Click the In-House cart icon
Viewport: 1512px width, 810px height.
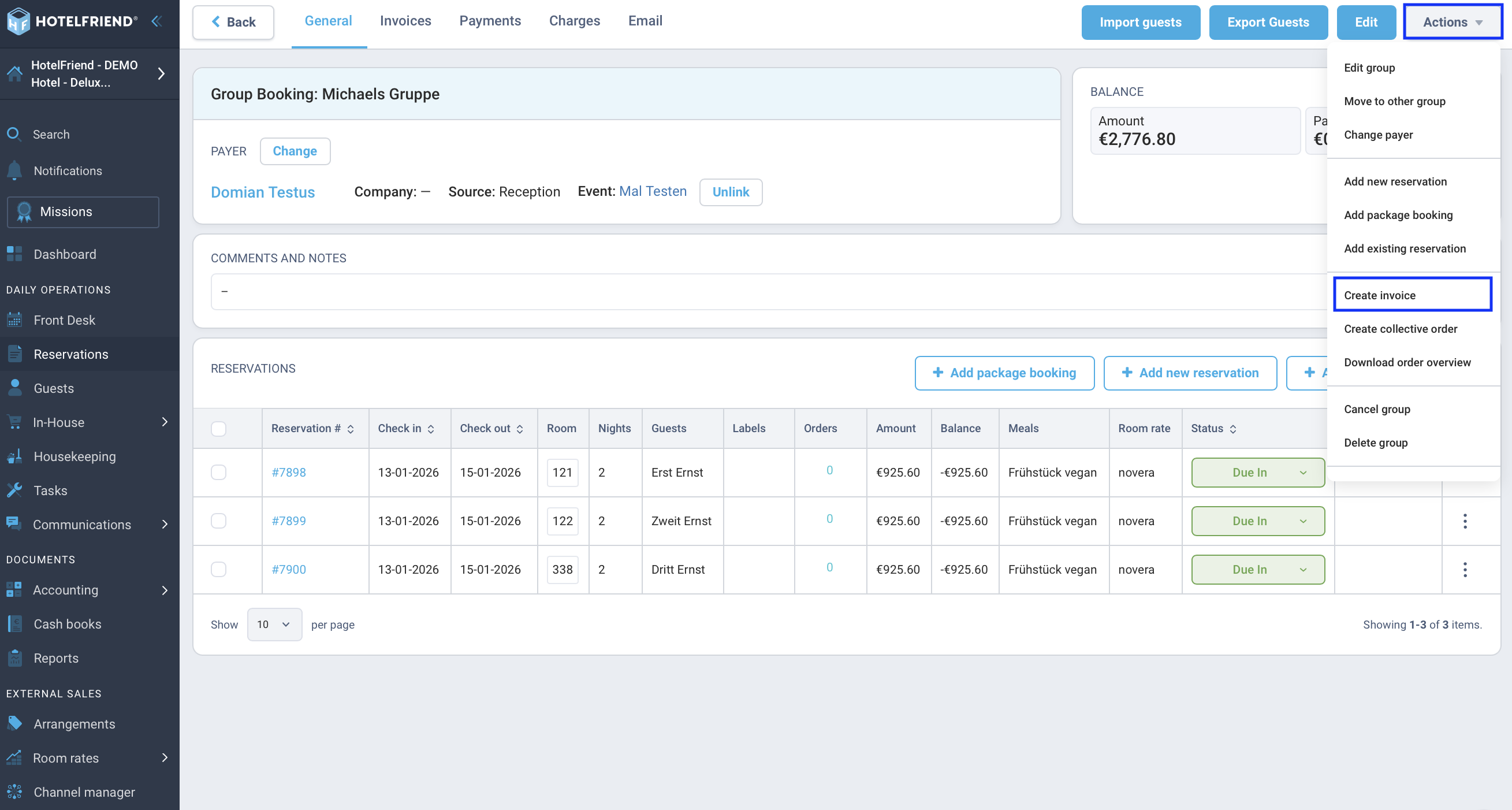point(14,422)
